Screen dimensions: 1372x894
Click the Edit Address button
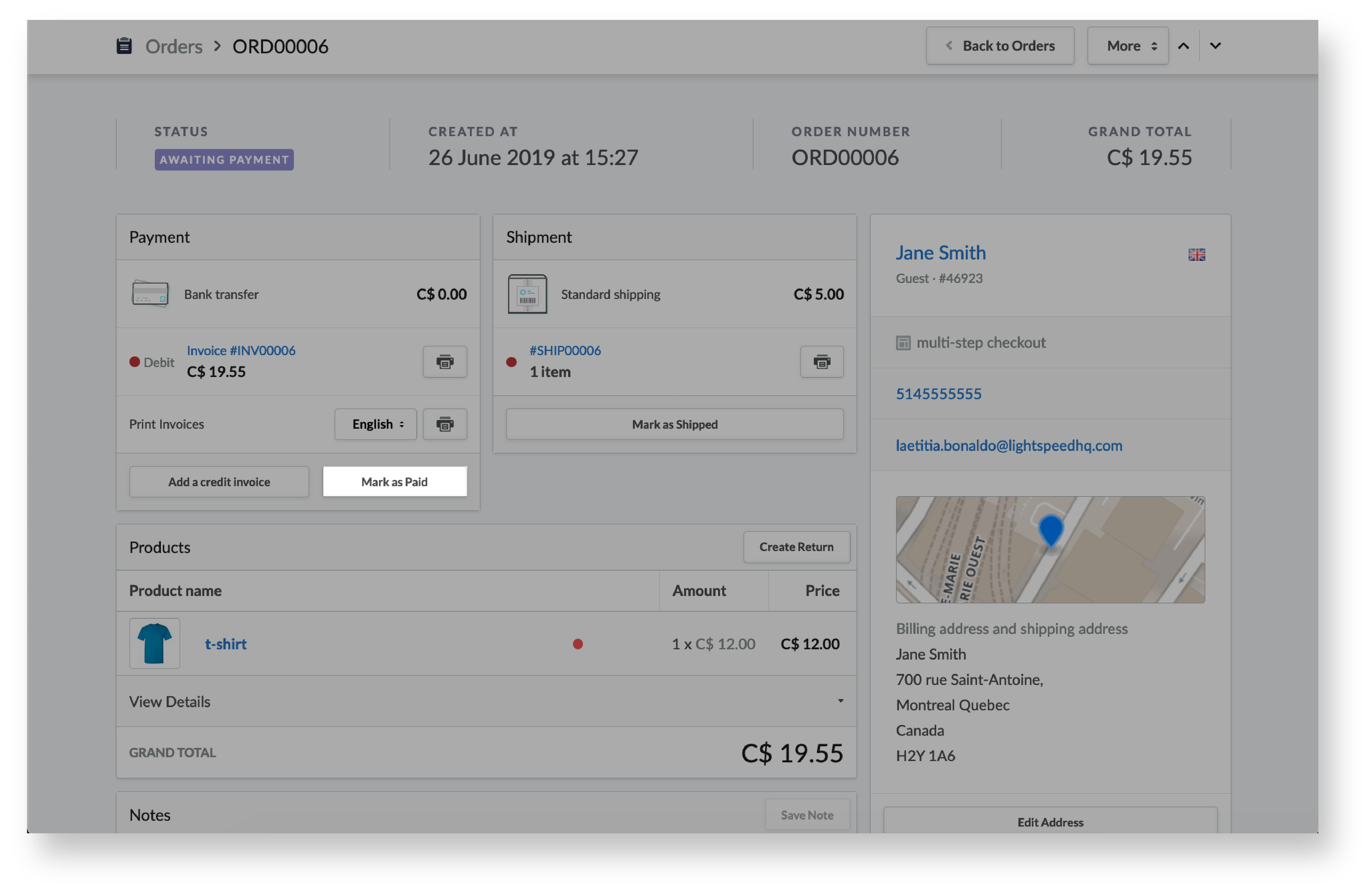tap(1050, 821)
